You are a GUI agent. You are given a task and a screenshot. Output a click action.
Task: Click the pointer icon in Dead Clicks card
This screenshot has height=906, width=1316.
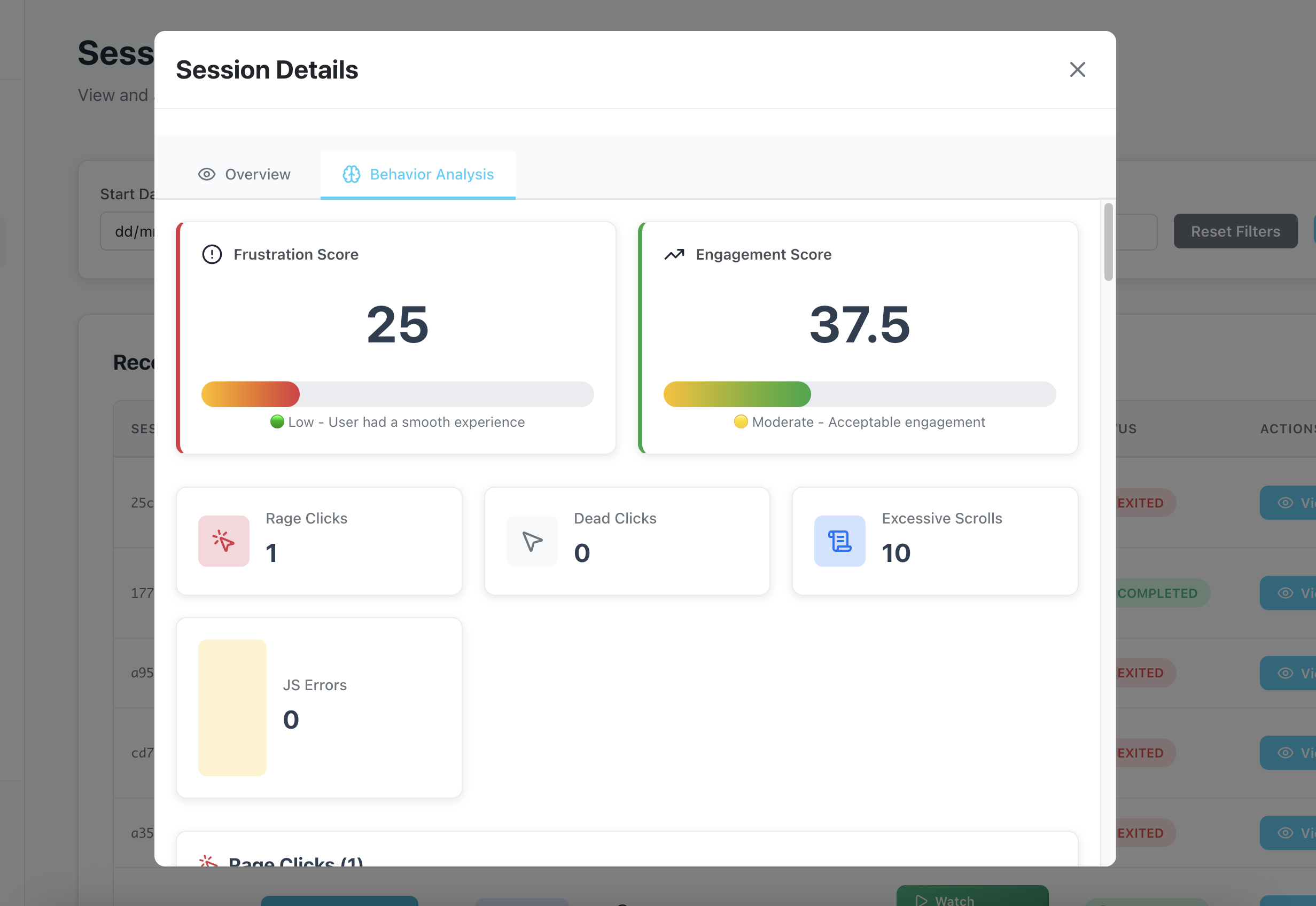(x=532, y=541)
